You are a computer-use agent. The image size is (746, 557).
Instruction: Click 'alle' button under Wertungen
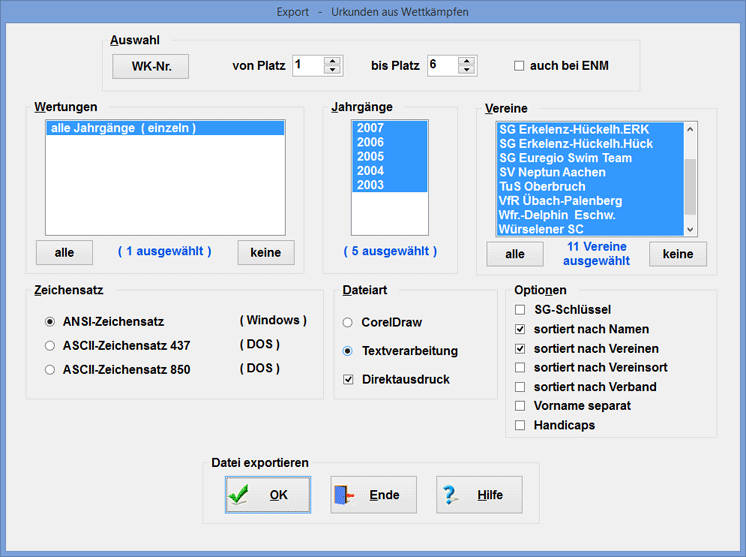(x=64, y=253)
